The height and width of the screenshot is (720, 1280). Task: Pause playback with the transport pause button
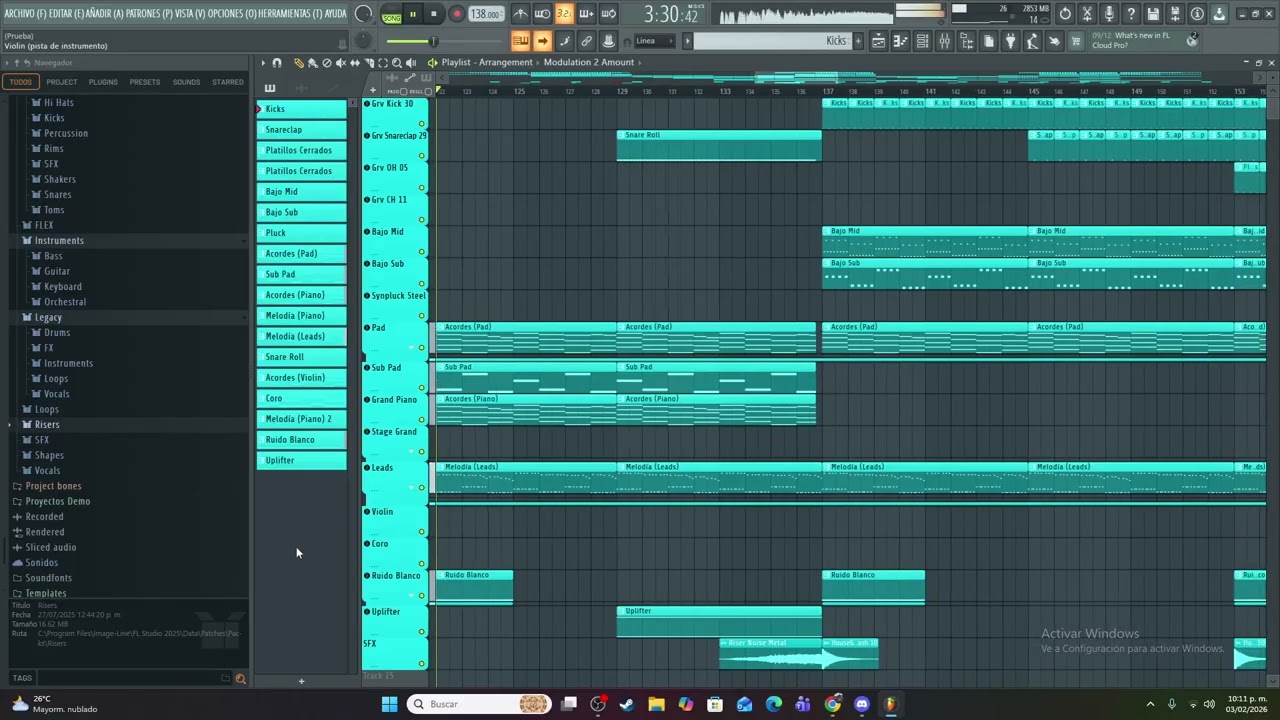click(413, 14)
